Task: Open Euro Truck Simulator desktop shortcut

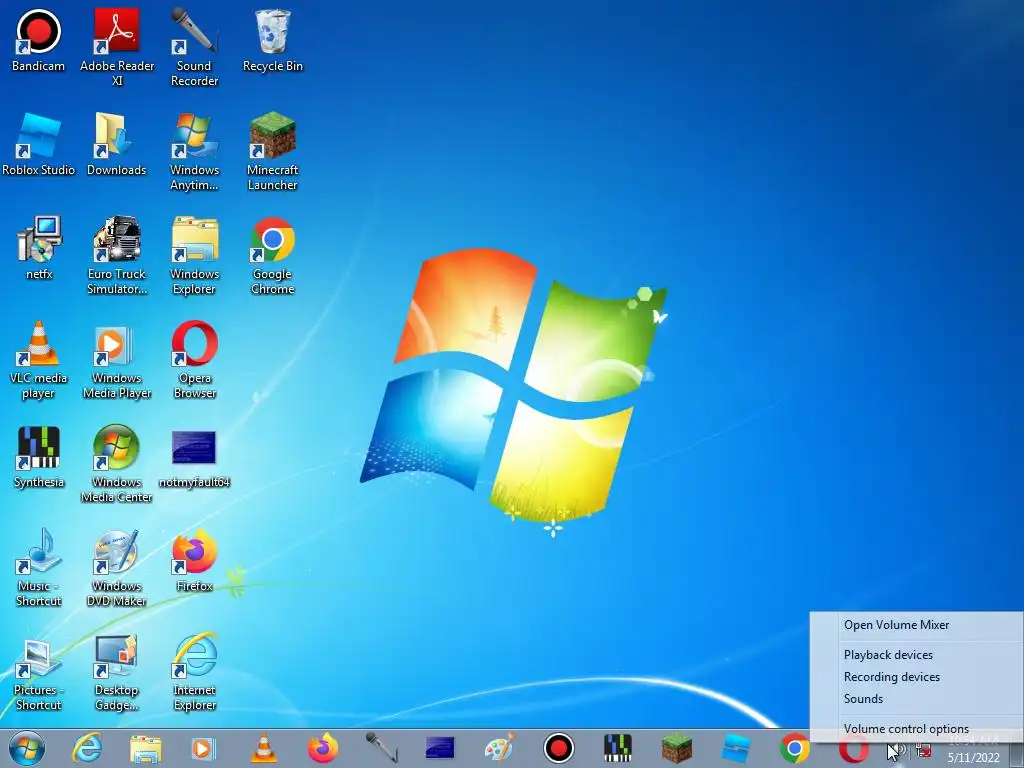Action: [x=117, y=256]
